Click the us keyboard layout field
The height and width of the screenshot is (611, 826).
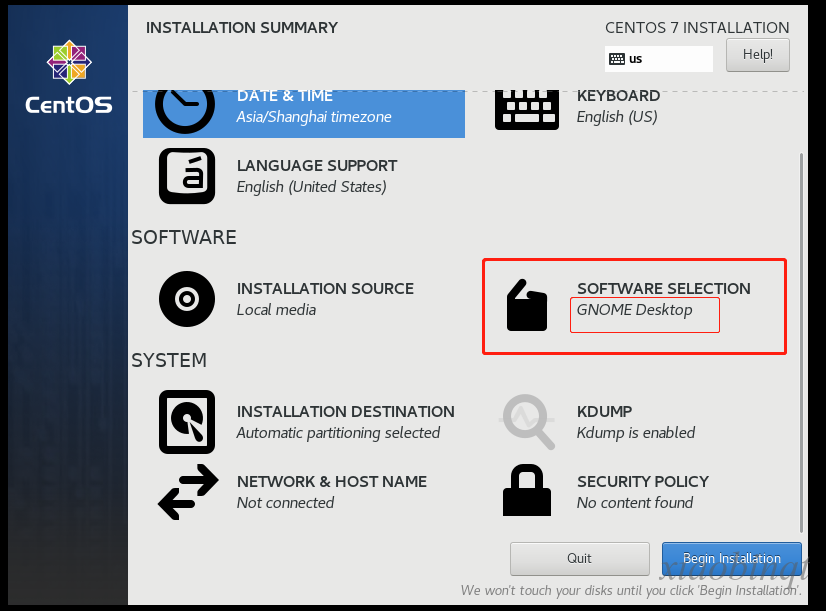658,58
